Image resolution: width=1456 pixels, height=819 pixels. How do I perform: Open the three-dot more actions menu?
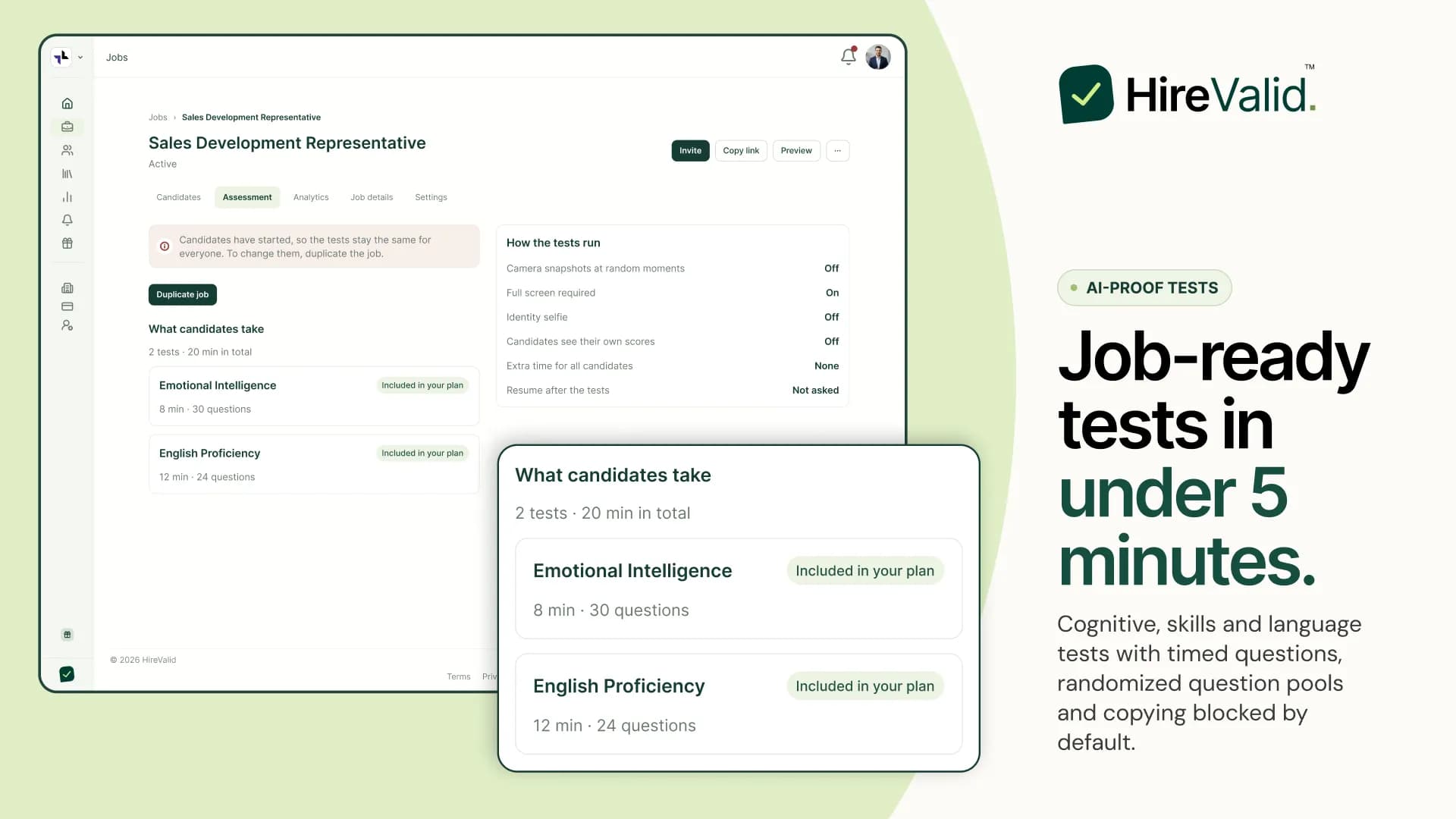(838, 151)
